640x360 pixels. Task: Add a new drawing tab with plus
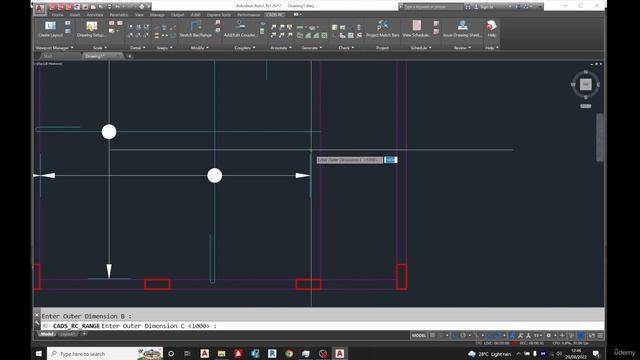[129, 56]
